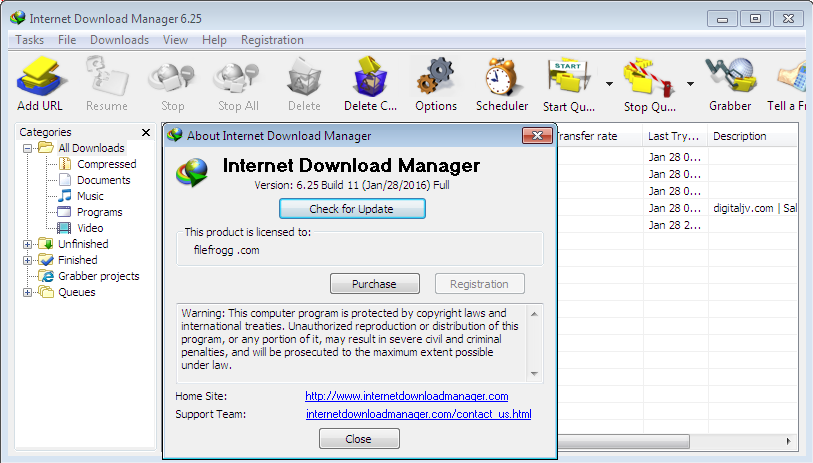The image size is (813, 463).
Task: Click the Close button in About dialog
Action: tap(359, 439)
